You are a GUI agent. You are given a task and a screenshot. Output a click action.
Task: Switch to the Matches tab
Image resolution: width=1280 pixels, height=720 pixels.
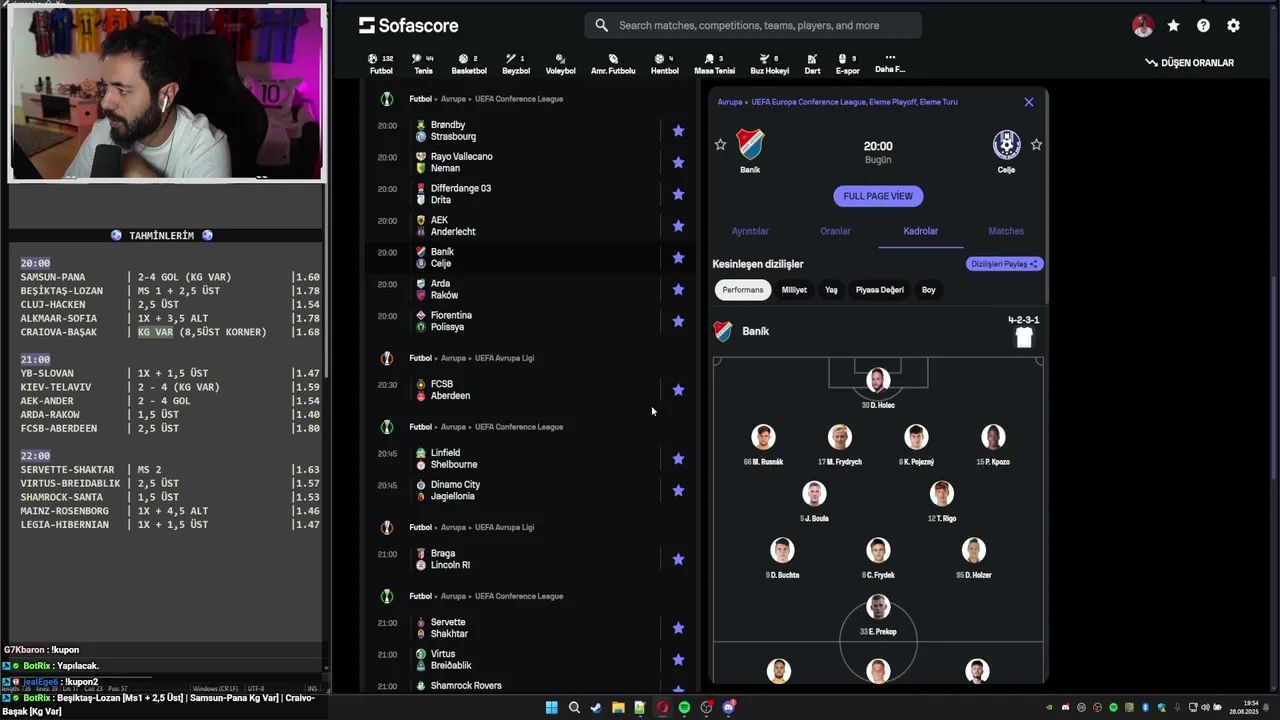pyautogui.click(x=1006, y=231)
